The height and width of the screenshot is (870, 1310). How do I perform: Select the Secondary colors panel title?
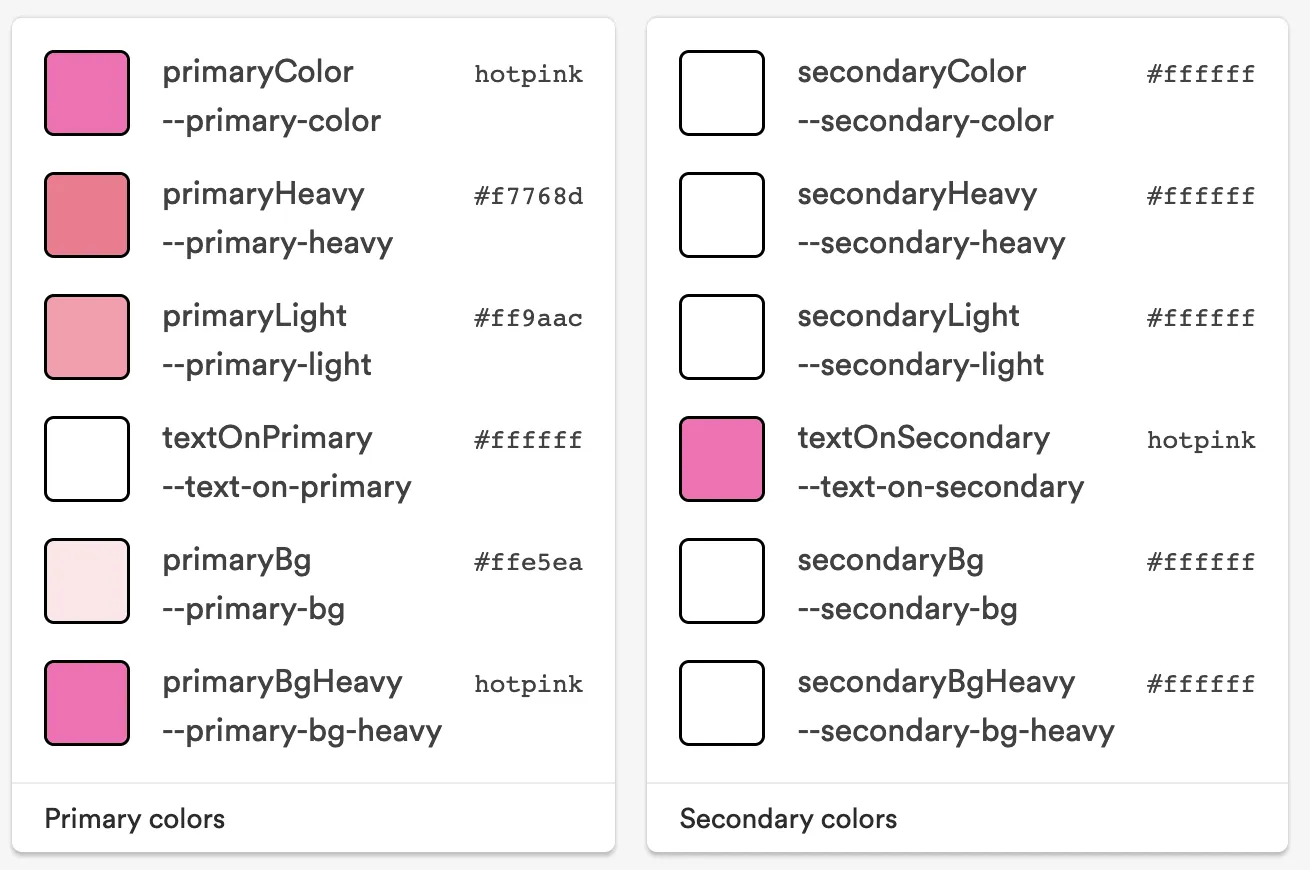tap(789, 819)
